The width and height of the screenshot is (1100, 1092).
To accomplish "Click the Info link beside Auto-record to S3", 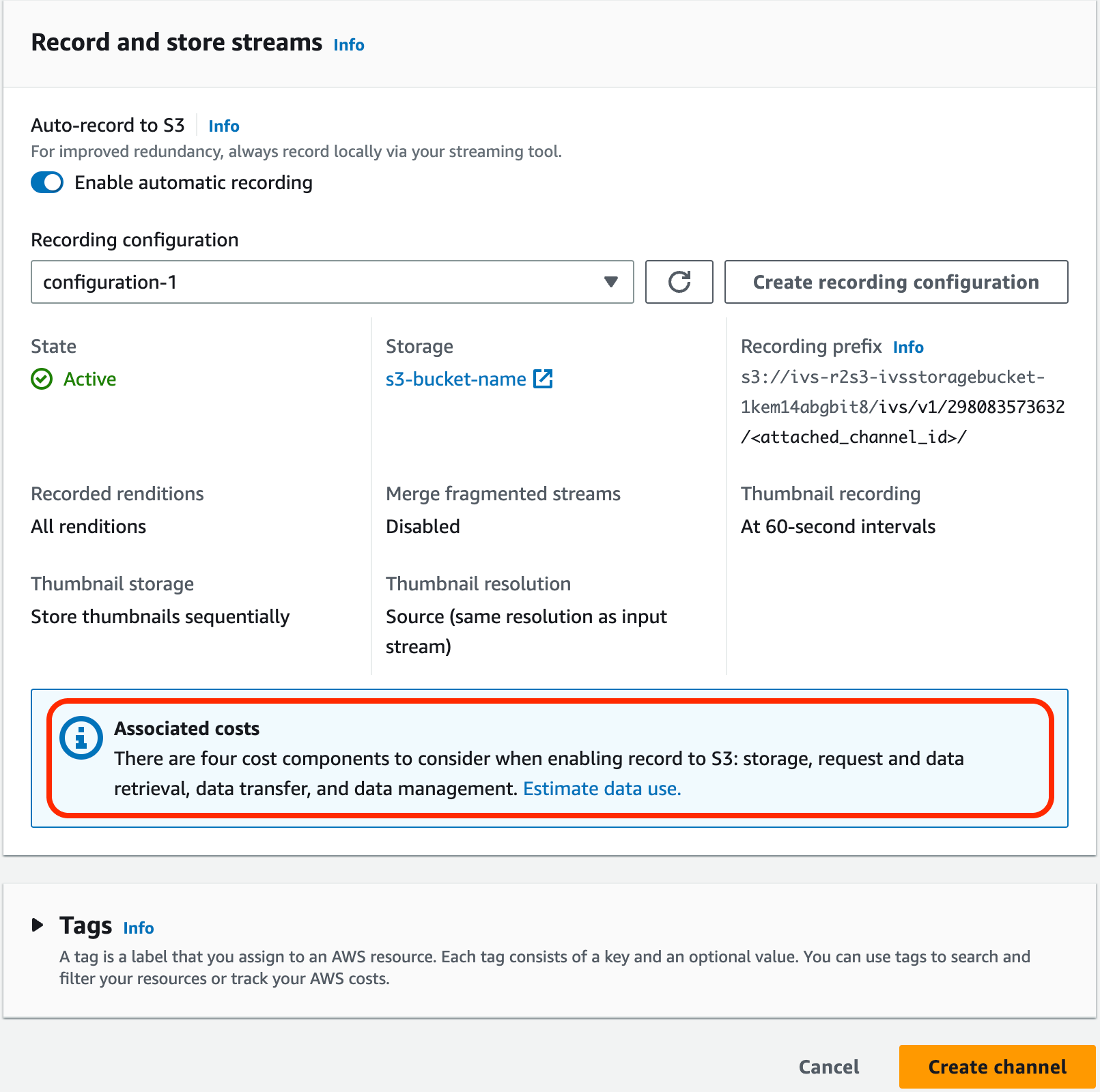I will coord(223,126).
